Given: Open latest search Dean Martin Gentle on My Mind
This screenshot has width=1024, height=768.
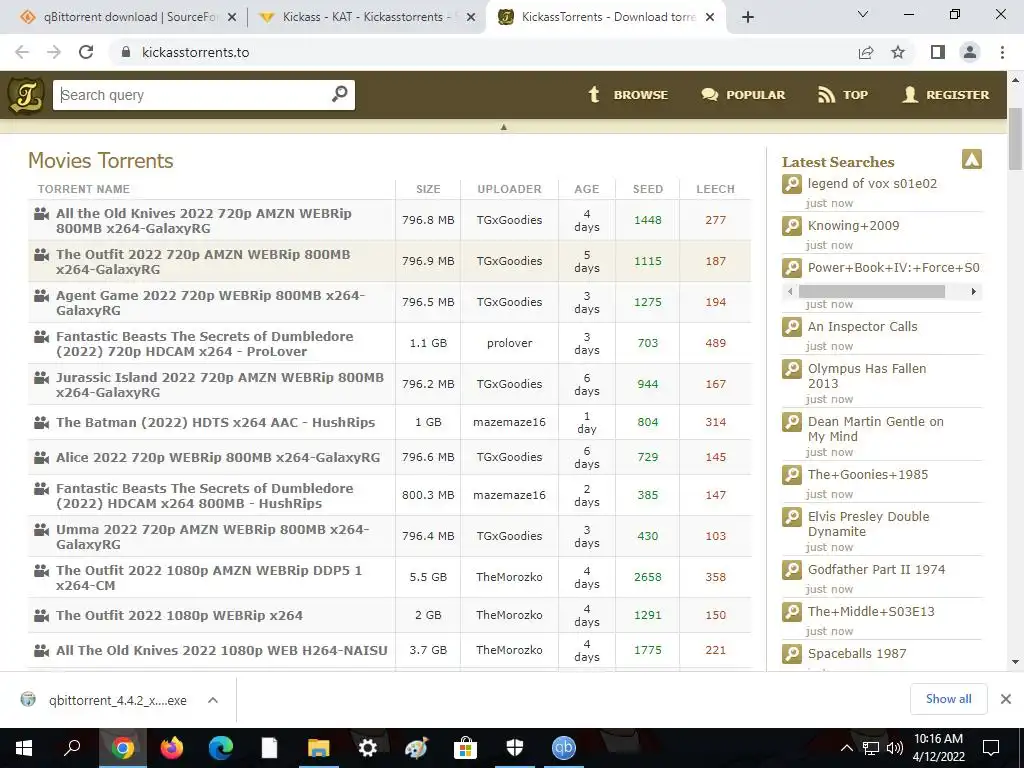Looking at the screenshot, I should pos(876,429).
